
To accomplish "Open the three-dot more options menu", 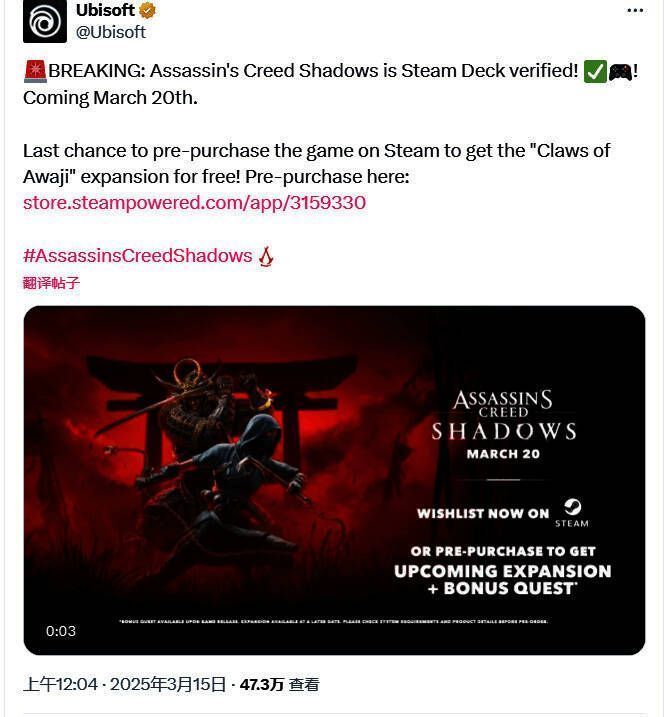I will tap(635, 11).
